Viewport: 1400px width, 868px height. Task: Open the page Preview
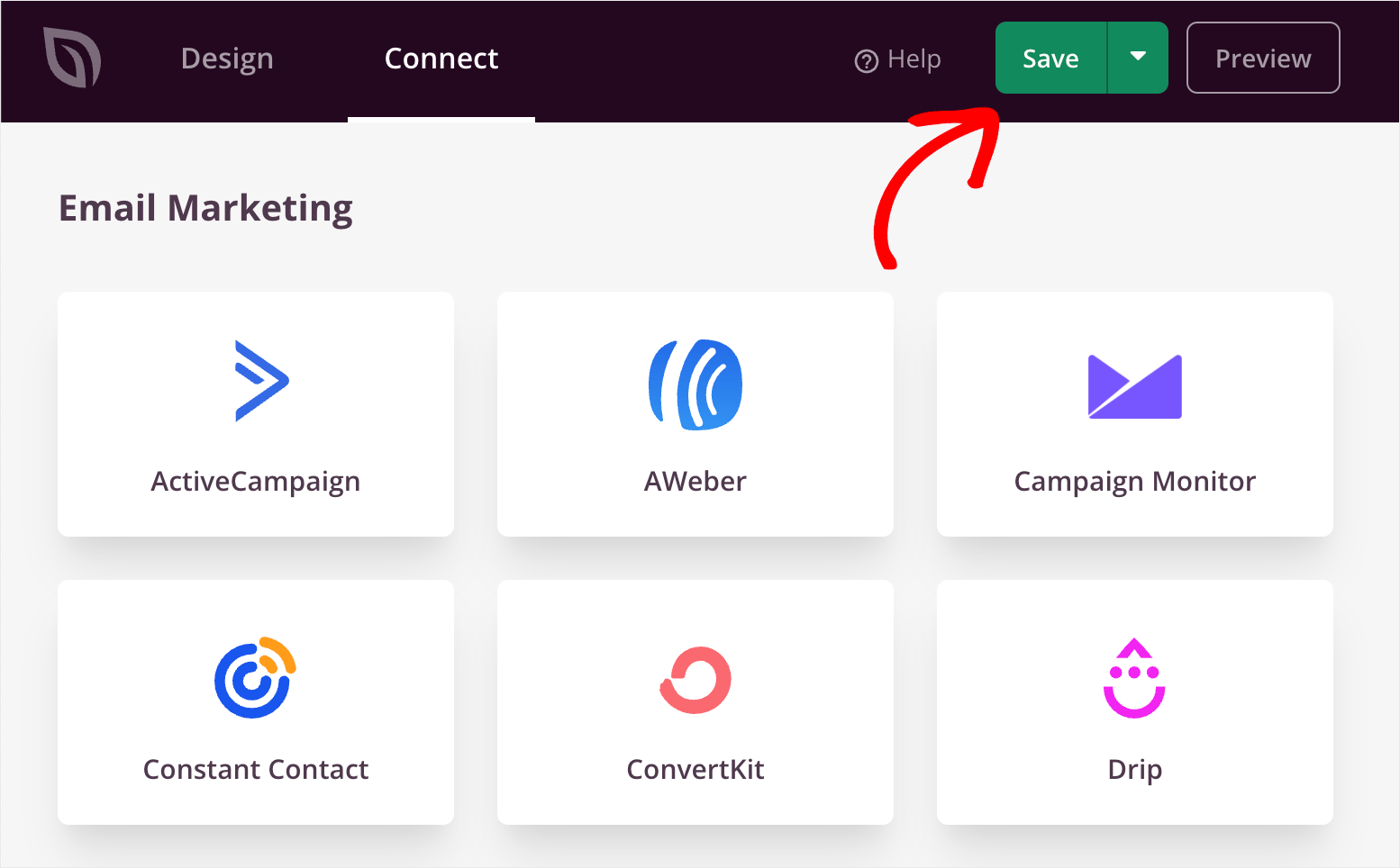click(x=1263, y=58)
